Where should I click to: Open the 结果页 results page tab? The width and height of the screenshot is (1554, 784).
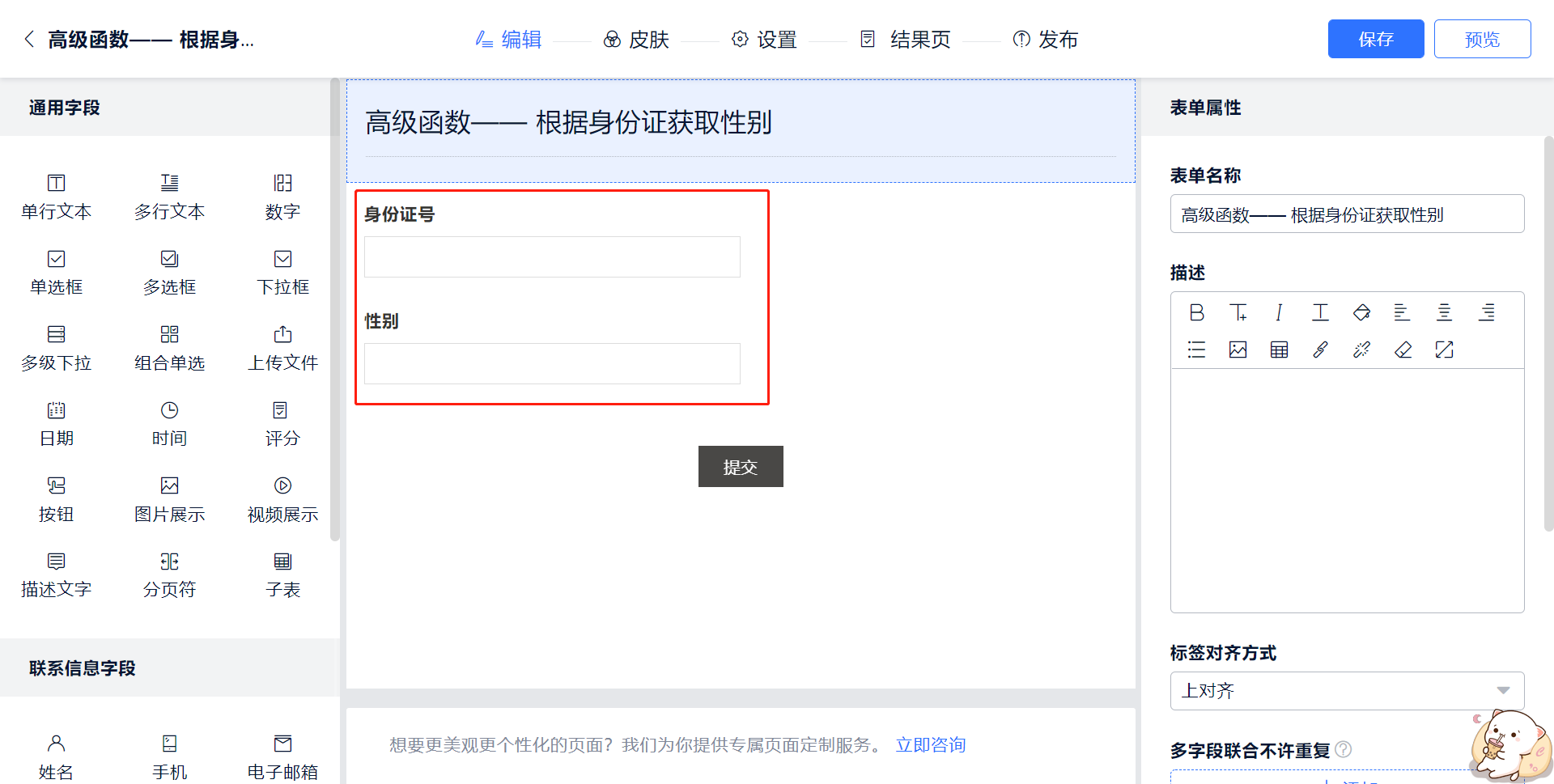click(x=905, y=40)
